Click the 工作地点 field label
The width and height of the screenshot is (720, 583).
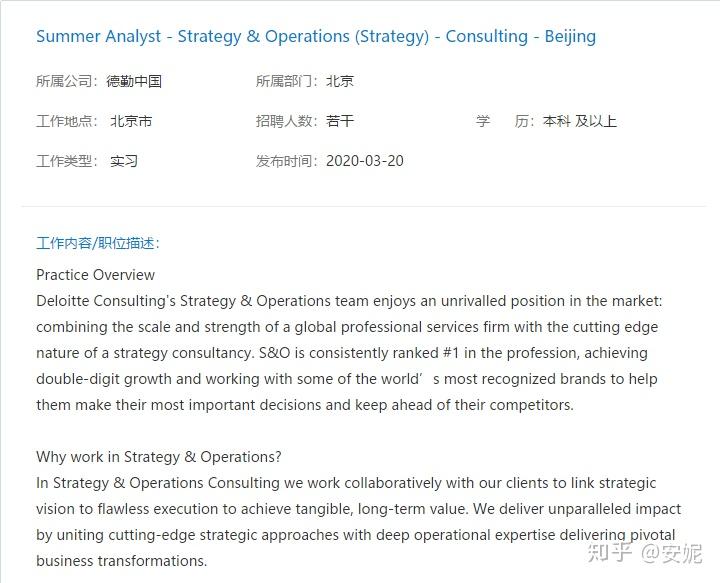pos(66,121)
